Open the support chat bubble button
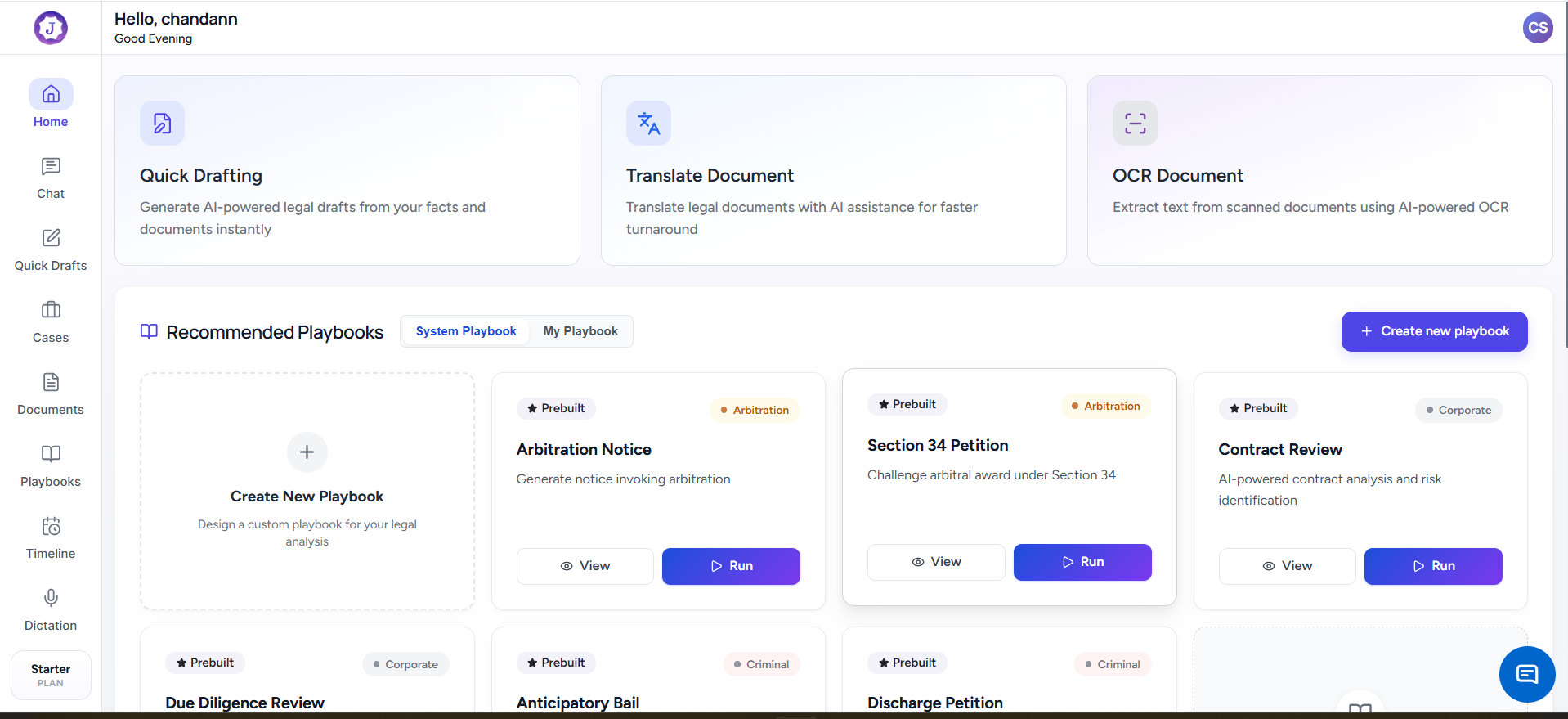 click(x=1526, y=674)
